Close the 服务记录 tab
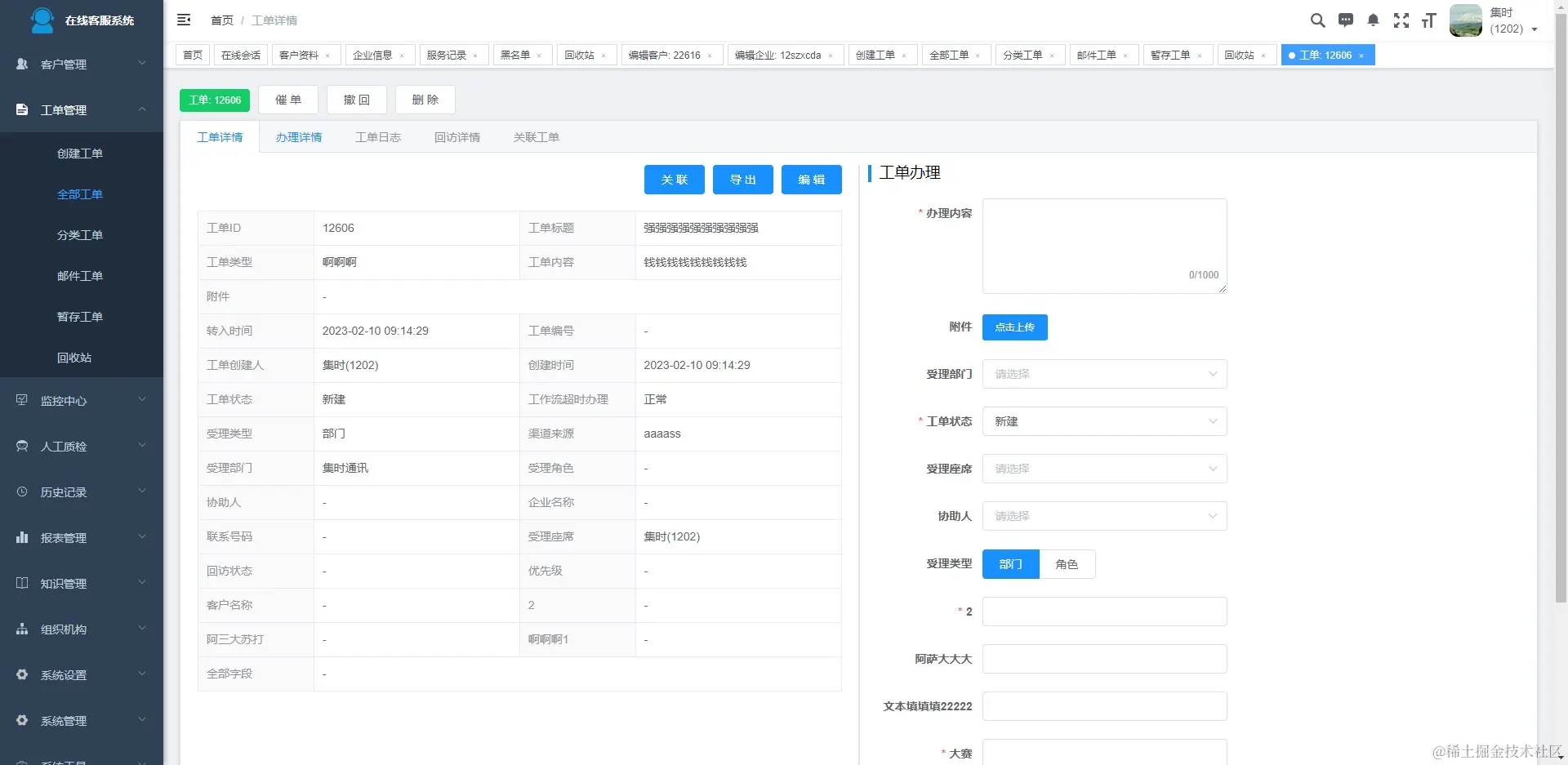Image resolution: width=1568 pixels, height=765 pixels. click(x=475, y=56)
